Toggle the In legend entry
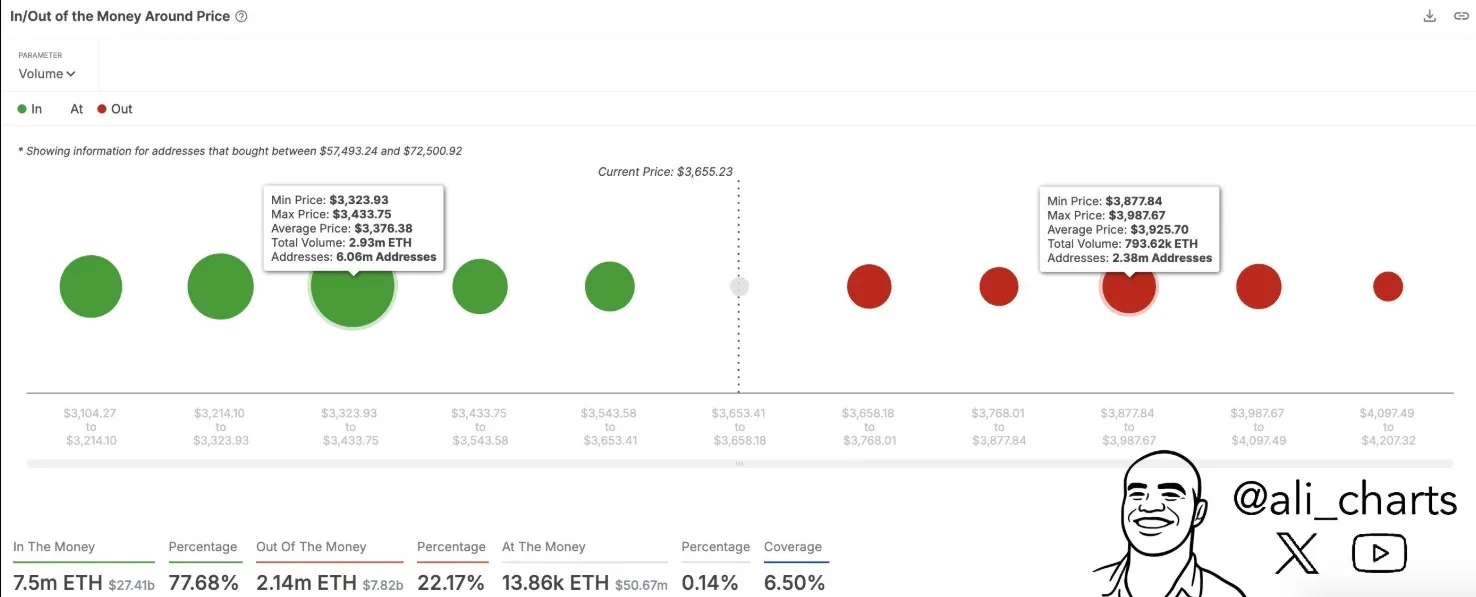This screenshot has width=1476, height=597. tap(31, 108)
